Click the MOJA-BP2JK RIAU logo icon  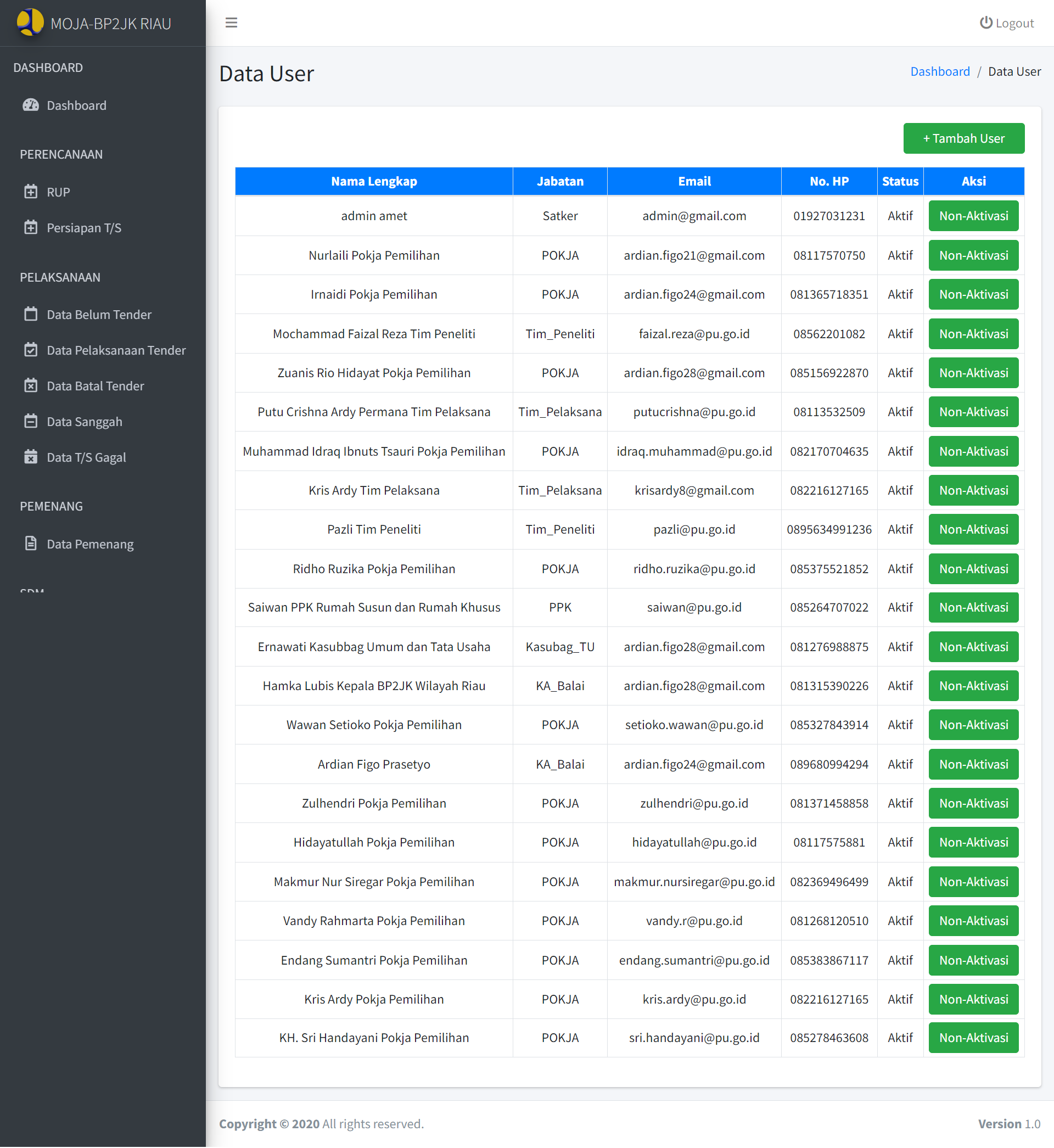tap(30, 23)
